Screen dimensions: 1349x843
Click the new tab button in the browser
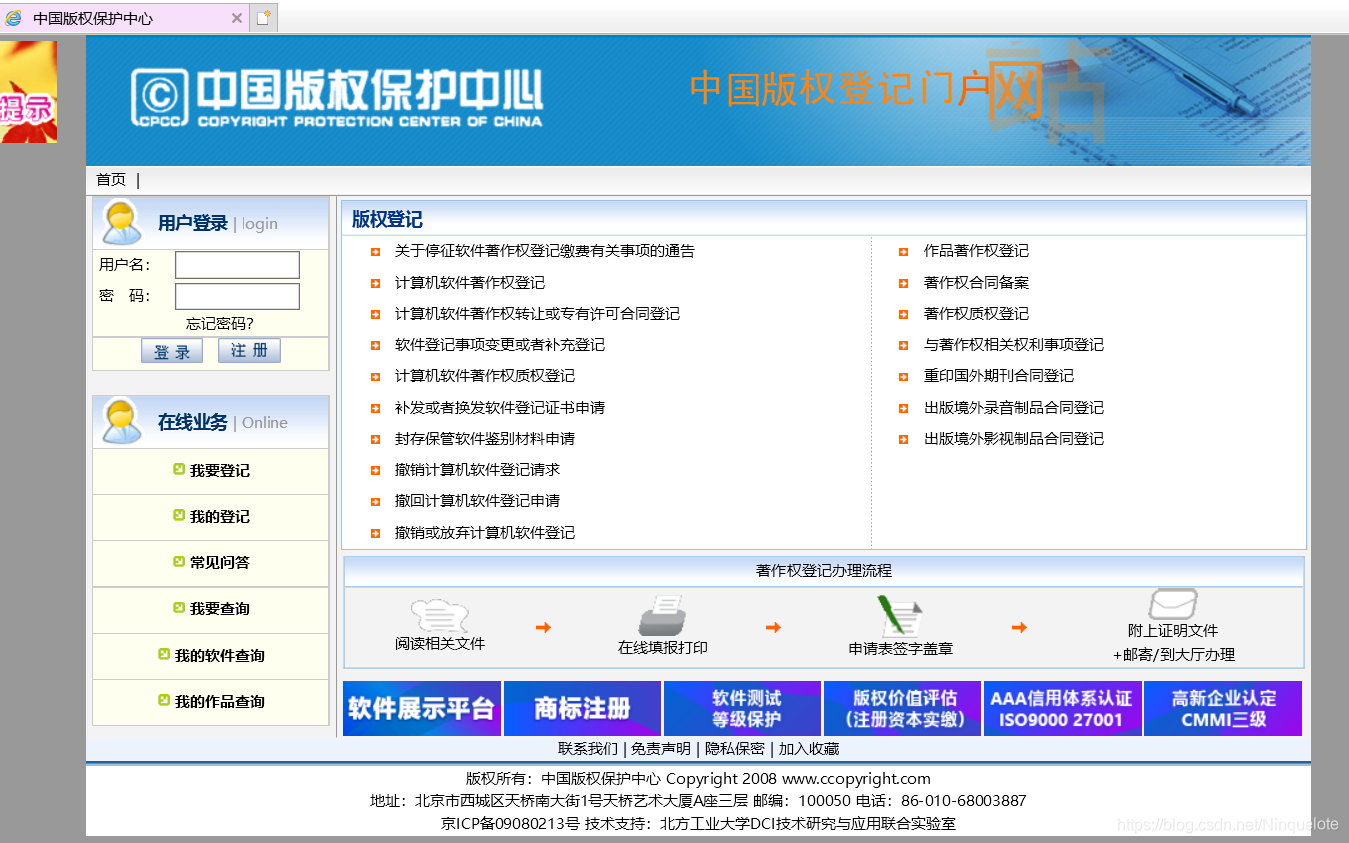pos(263,16)
